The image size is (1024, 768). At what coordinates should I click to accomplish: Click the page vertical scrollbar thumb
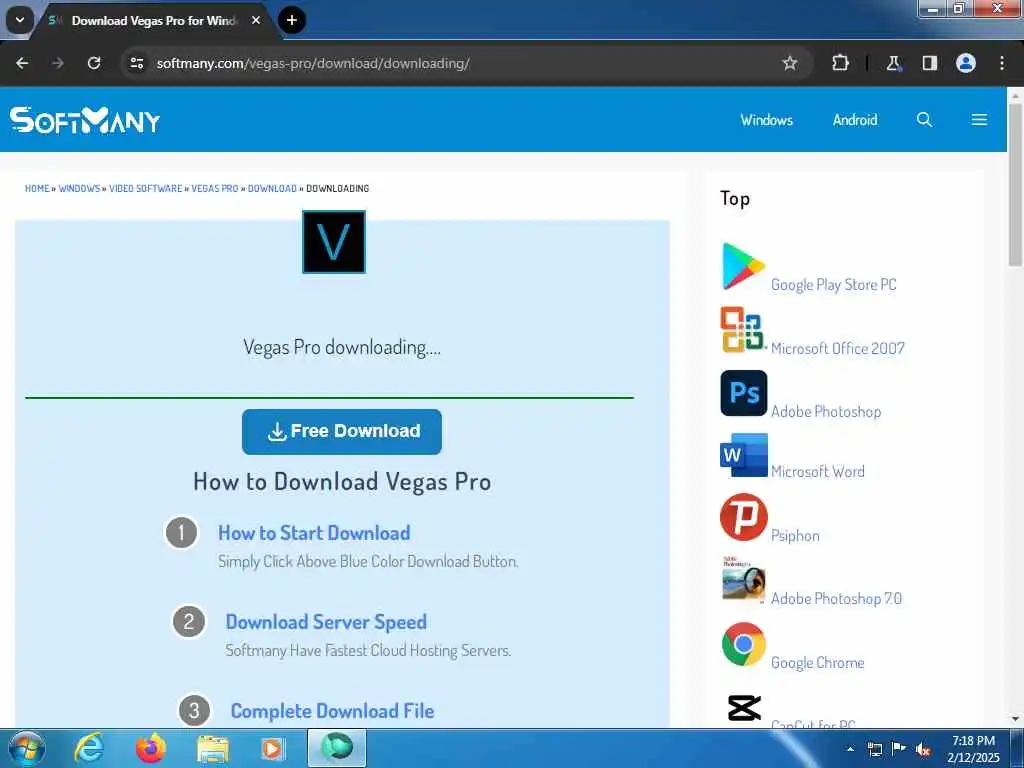(1015, 184)
